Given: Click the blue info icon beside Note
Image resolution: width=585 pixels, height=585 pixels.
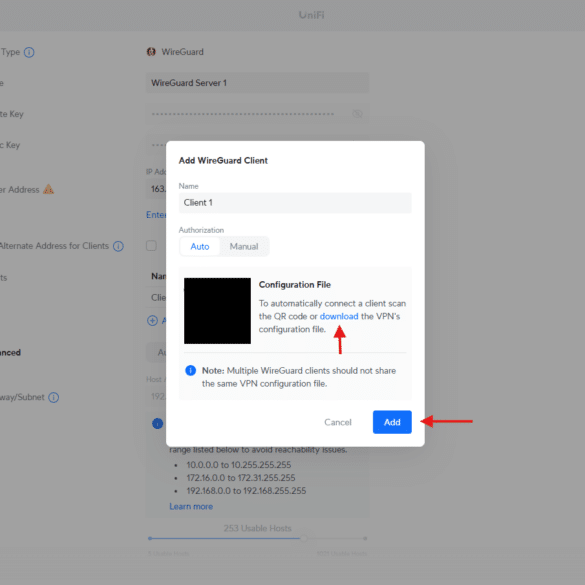Looking at the screenshot, I should coord(191,370).
